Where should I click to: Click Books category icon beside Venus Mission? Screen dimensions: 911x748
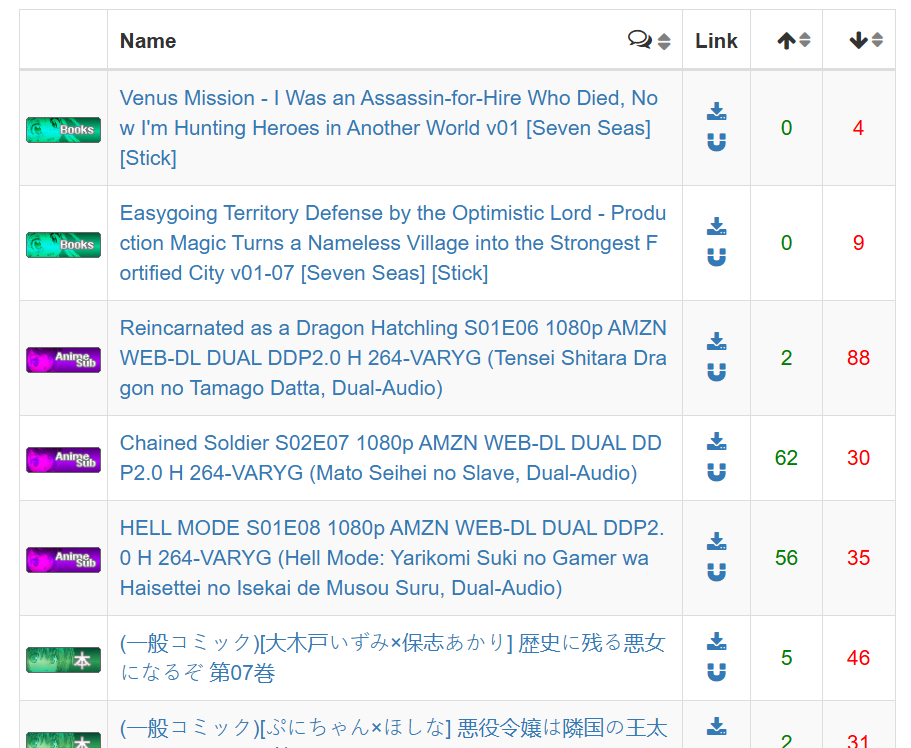(x=63, y=129)
